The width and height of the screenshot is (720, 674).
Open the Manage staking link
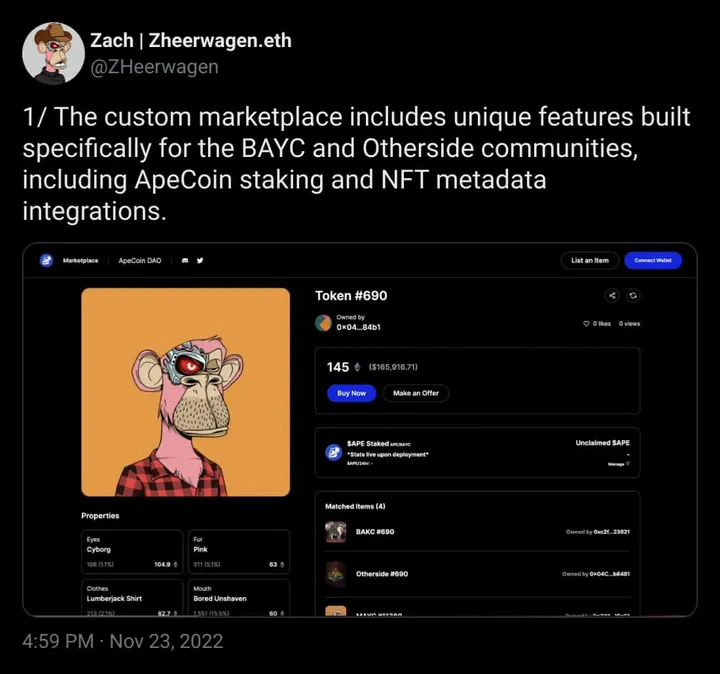point(618,464)
